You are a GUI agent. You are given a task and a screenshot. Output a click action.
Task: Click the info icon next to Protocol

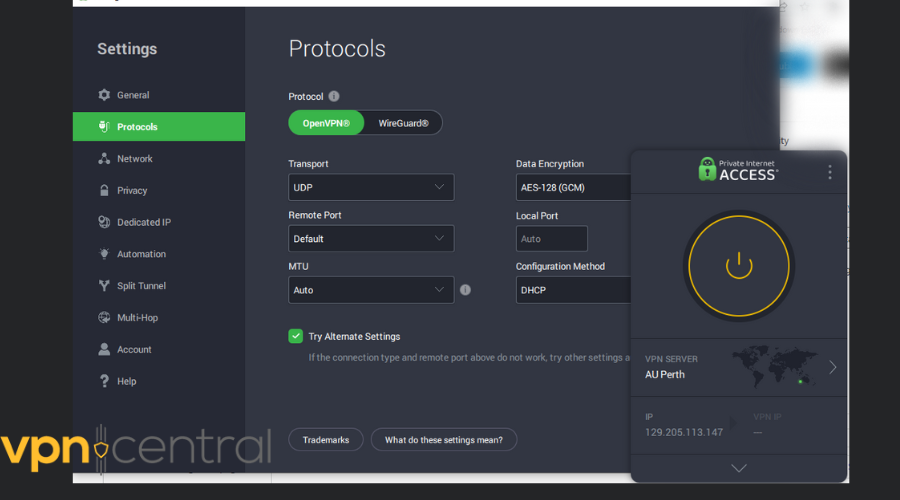(333, 96)
